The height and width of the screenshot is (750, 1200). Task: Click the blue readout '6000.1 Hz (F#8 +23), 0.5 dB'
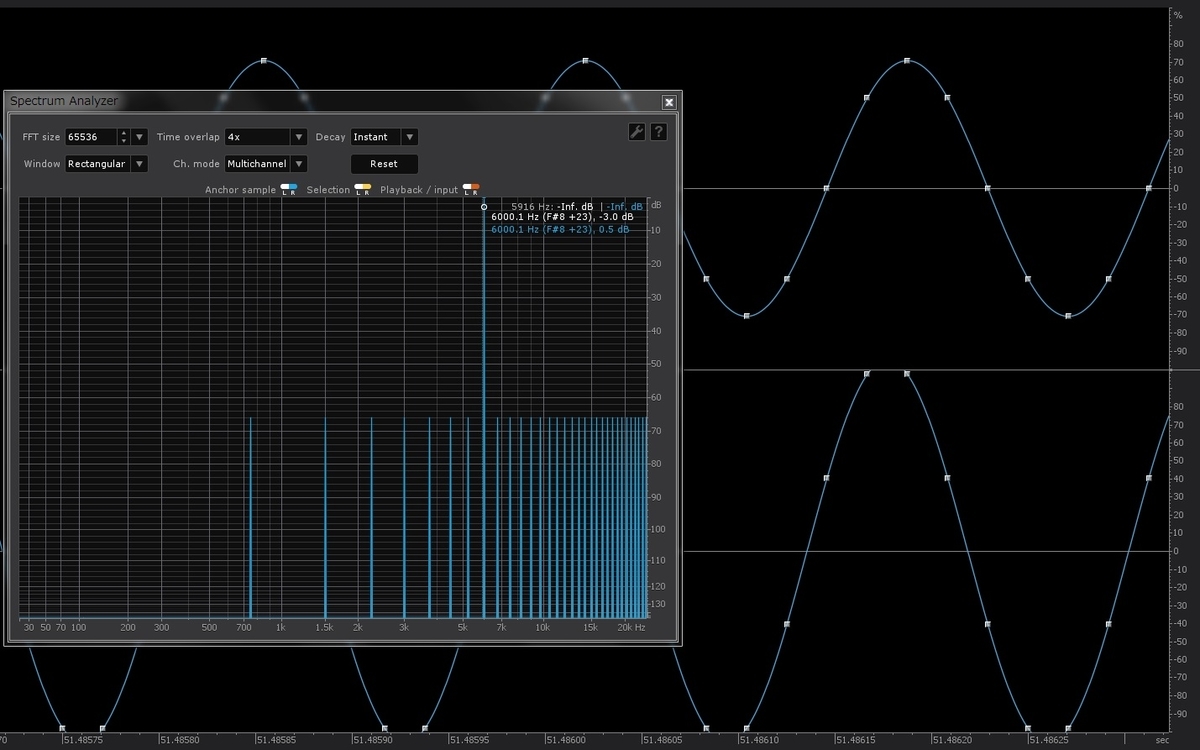click(560, 229)
